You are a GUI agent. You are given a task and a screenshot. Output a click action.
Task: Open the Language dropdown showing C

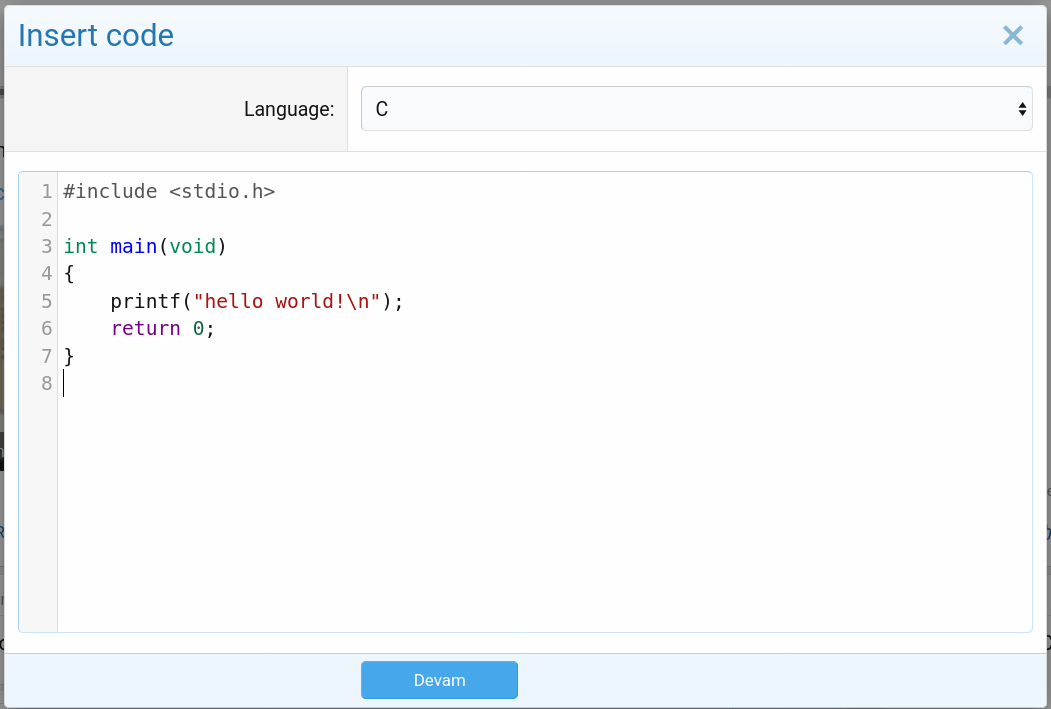695,109
